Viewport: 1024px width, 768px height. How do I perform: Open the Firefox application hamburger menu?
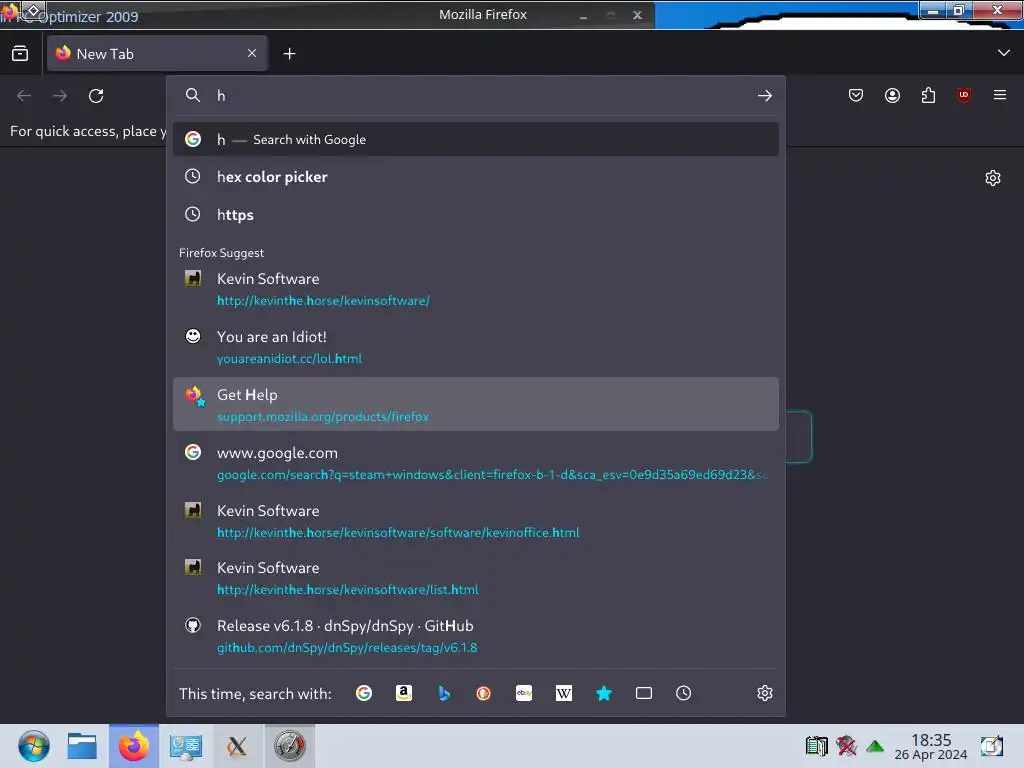click(1000, 95)
